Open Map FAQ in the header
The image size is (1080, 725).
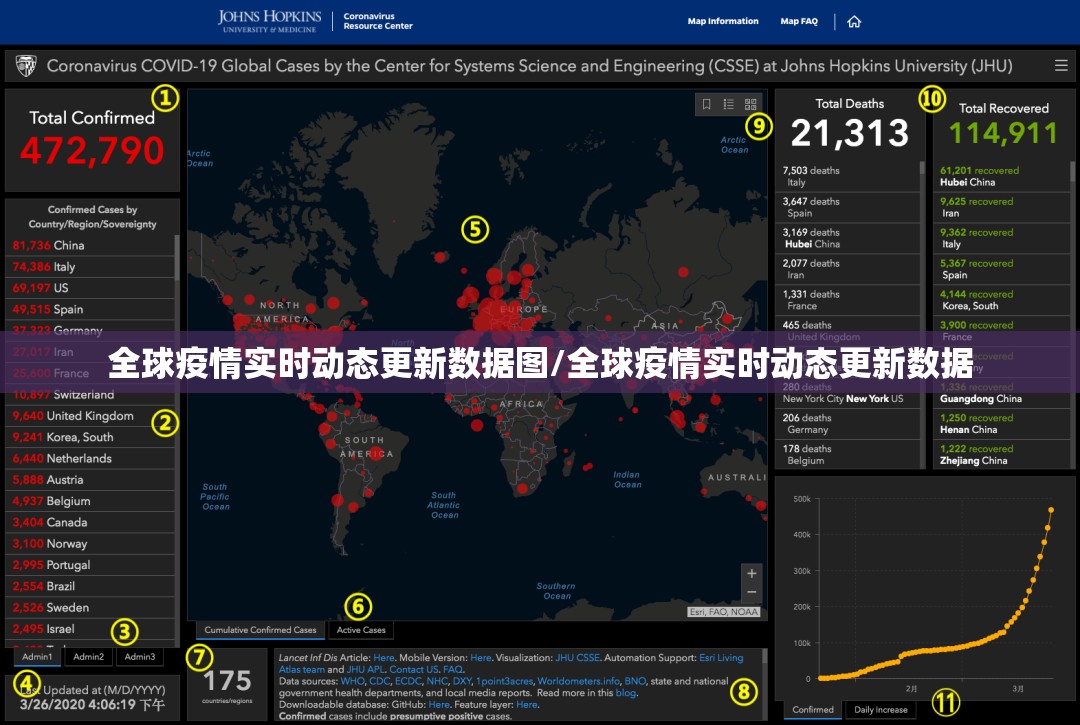pyautogui.click(x=799, y=21)
